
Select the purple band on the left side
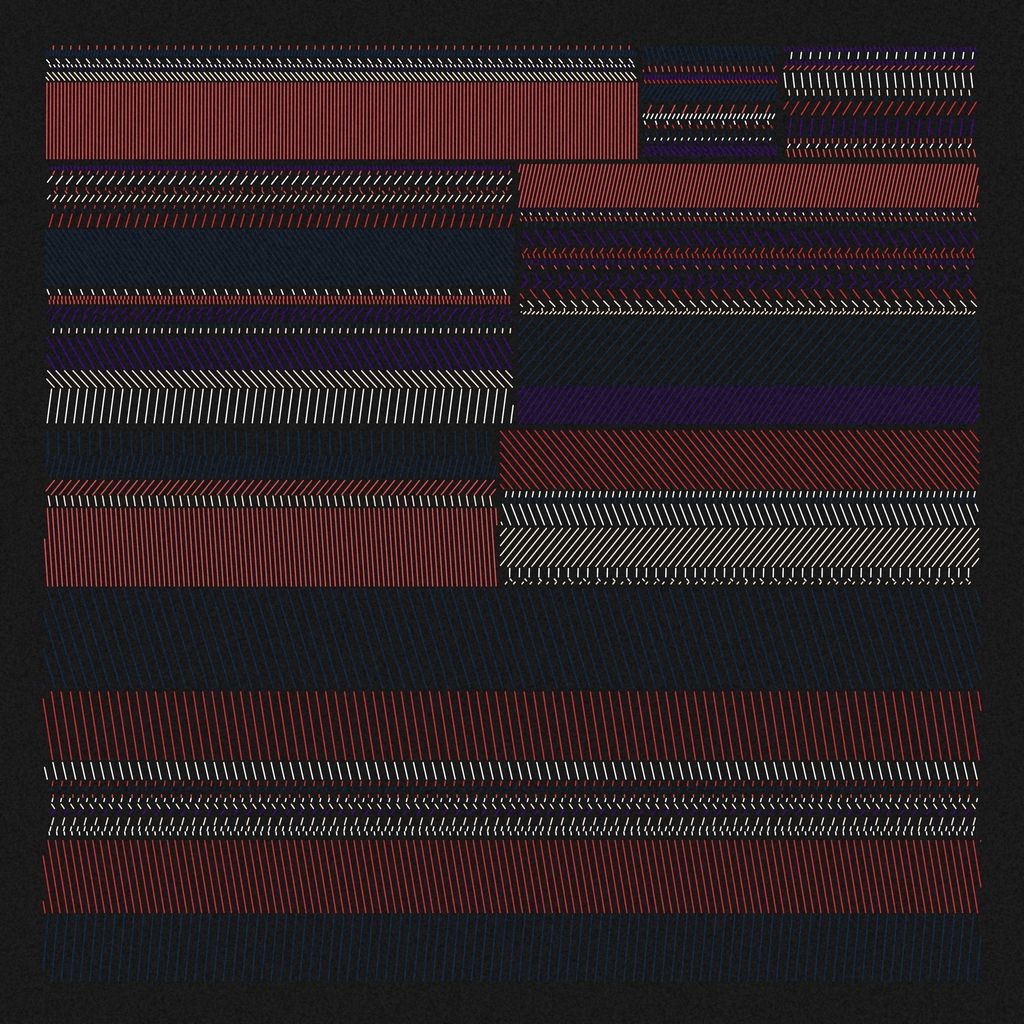pyautogui.click(x=278, y=351)
